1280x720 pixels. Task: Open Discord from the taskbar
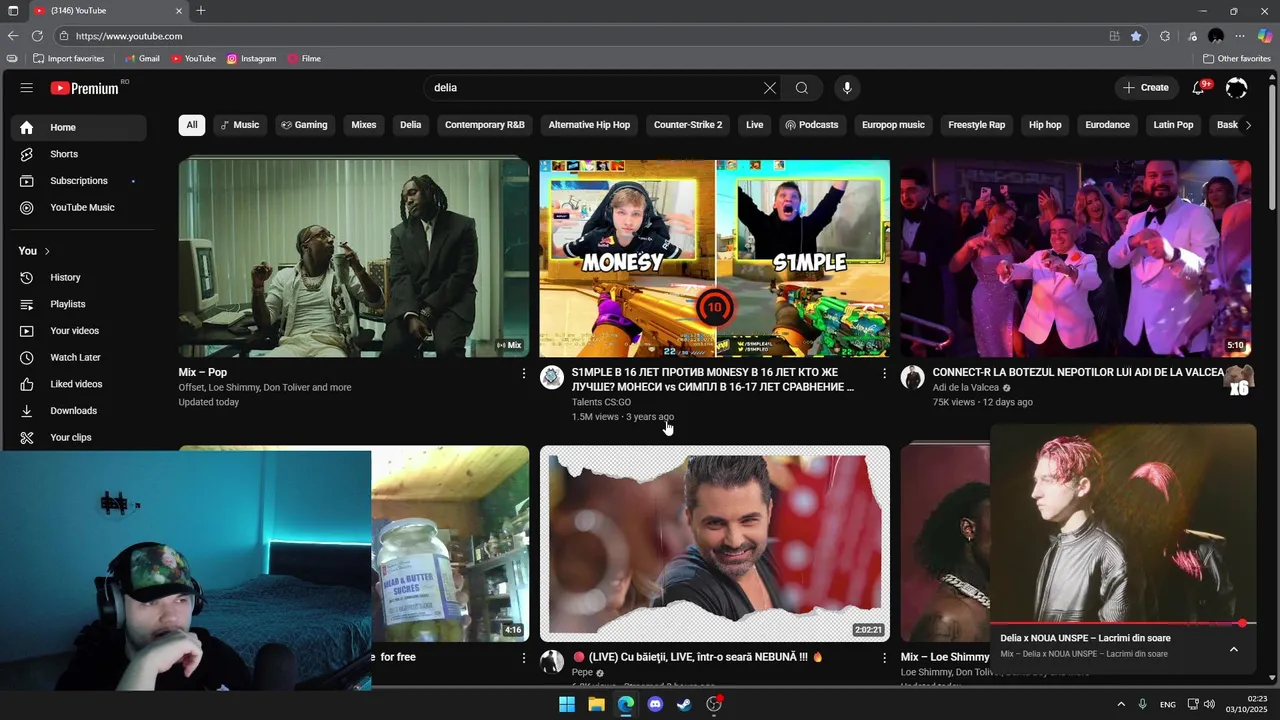click(x=655, y=704)
